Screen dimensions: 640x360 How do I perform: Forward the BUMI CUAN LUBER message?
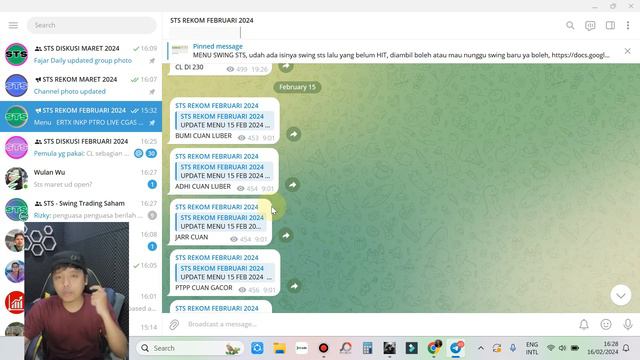(293, 134)
